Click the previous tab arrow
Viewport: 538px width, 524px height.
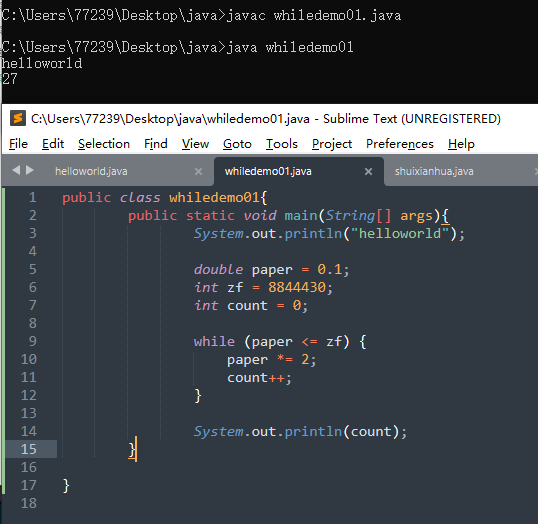[16, 170]
